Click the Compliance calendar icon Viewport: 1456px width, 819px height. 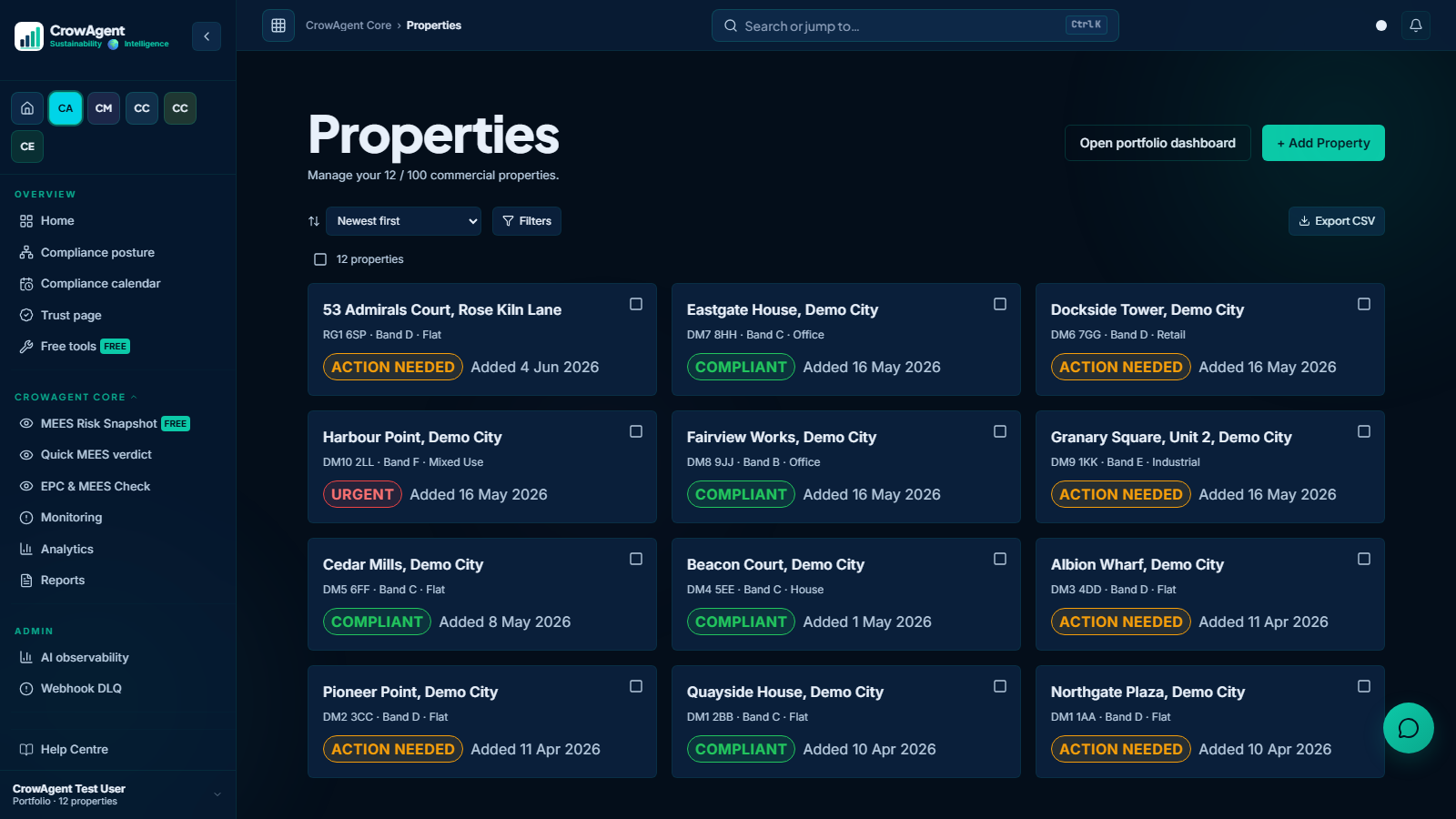(x=26, y=284)
